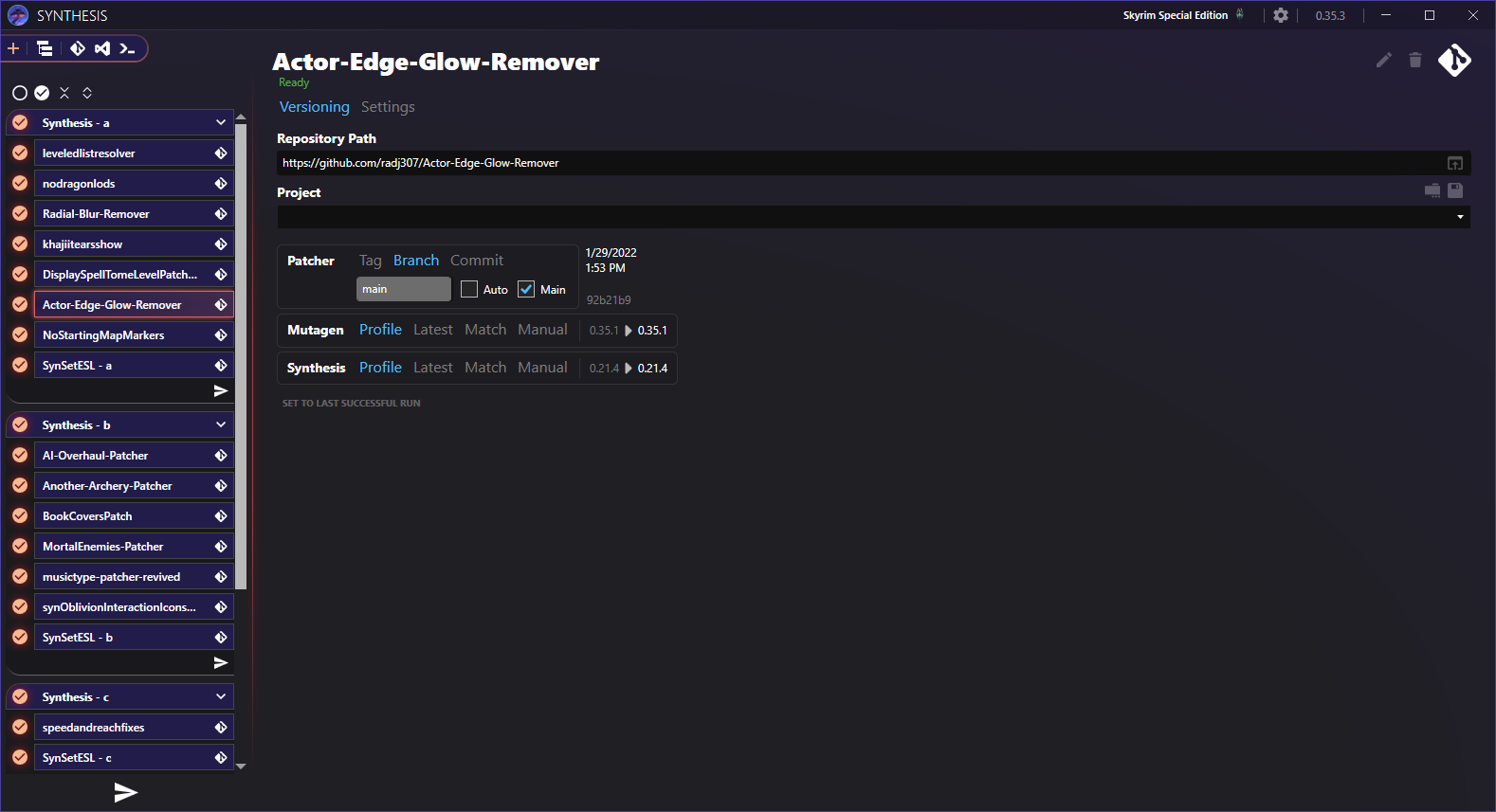Click the scroll-up arrow of patcher list
Viewport: 1496px width, 812px height.
pos(241,117)
